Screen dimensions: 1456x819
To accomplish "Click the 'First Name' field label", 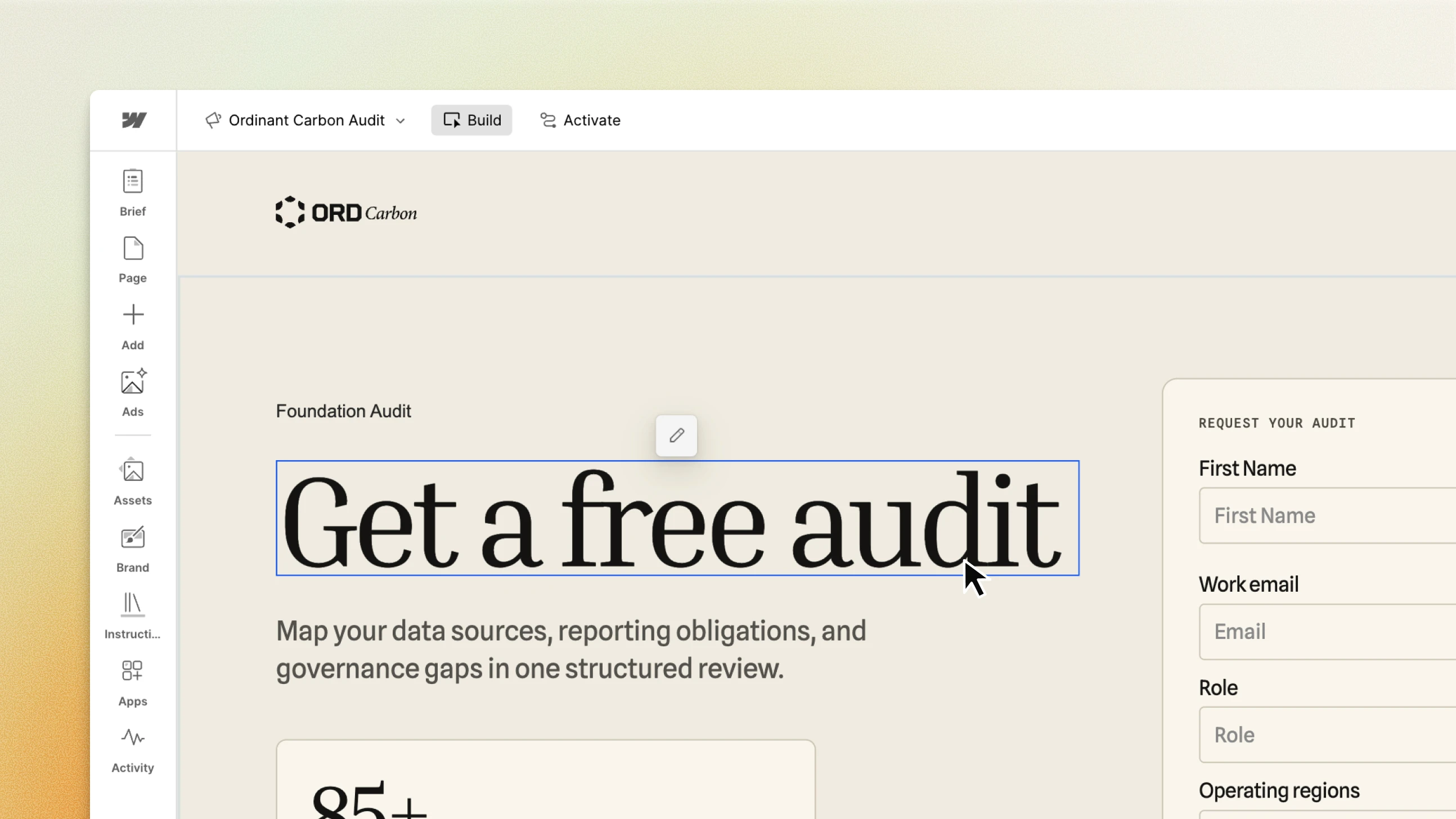I will click(1247, 468).
